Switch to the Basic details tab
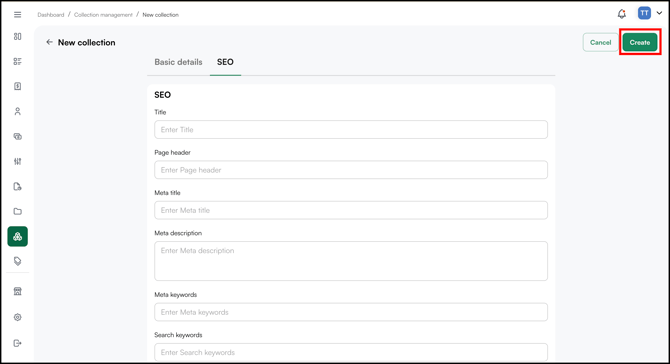 [178, 62]
